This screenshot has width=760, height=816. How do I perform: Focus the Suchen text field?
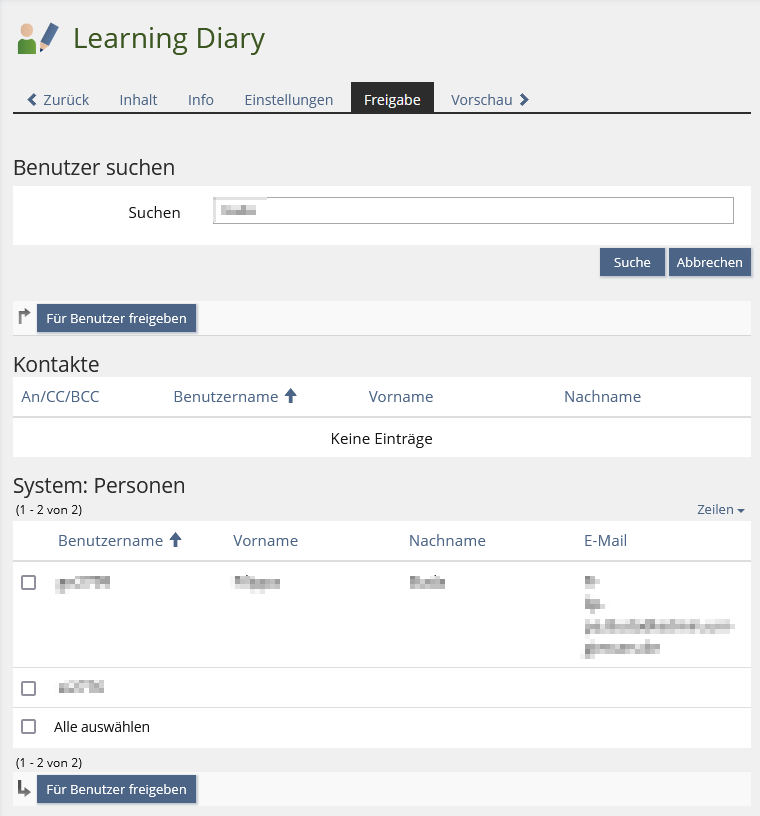473,210
